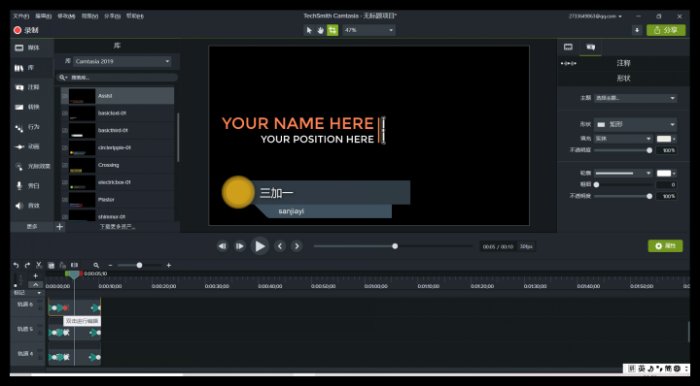The width and height of the screenshot is (700, 386).
Task: Activate the pan hand tool
Action: (x=321, y=30)
